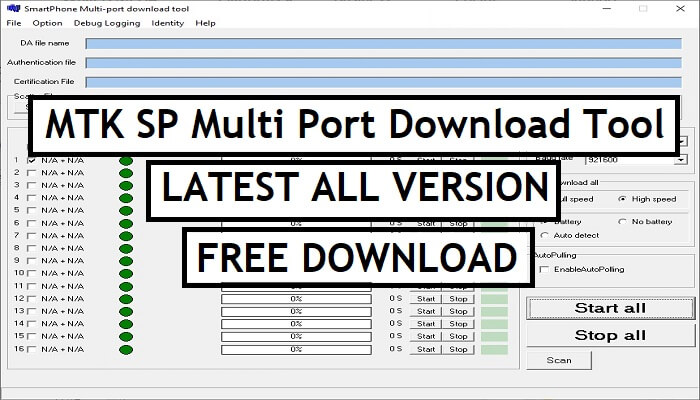Click port 15 green status indicator
This screenshot has width=700, height=400.
pos(126,337)
